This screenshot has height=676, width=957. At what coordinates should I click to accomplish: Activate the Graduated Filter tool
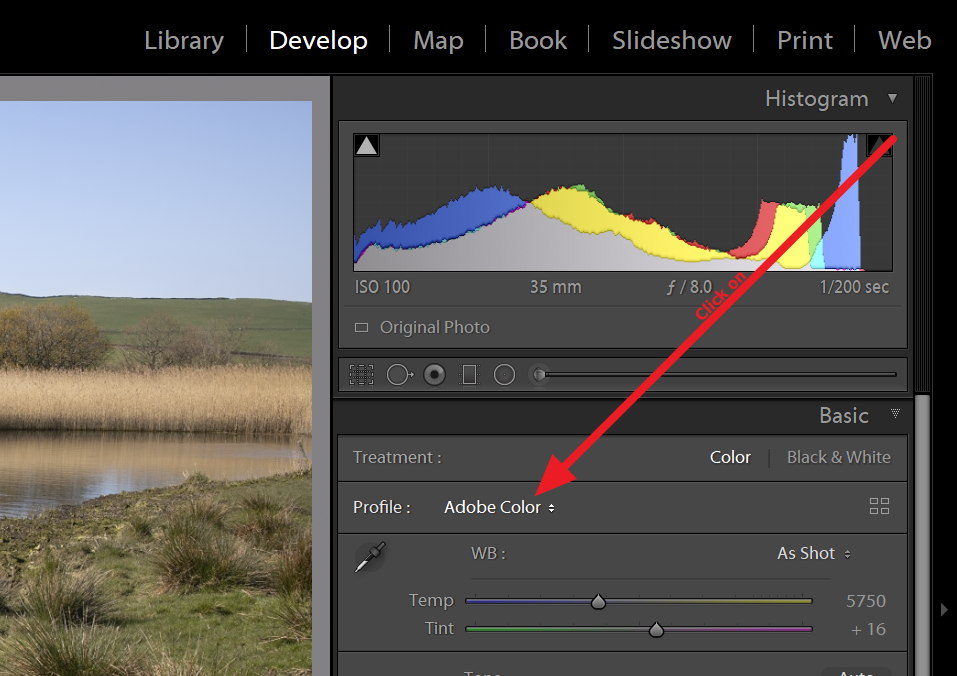pyautogui.click(x=469, y=374)
